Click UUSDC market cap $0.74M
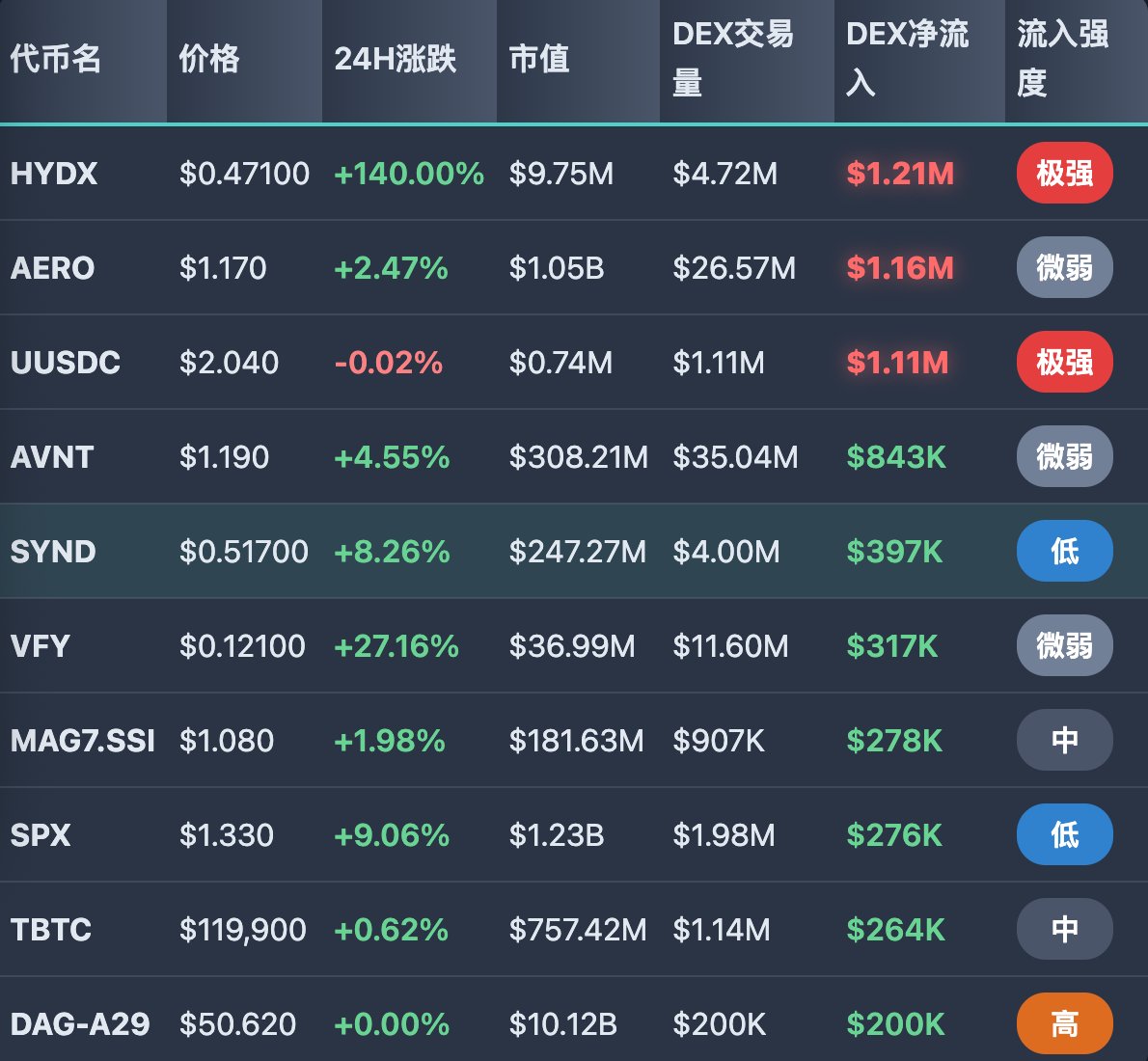1148x1061 pixels. 560,363
